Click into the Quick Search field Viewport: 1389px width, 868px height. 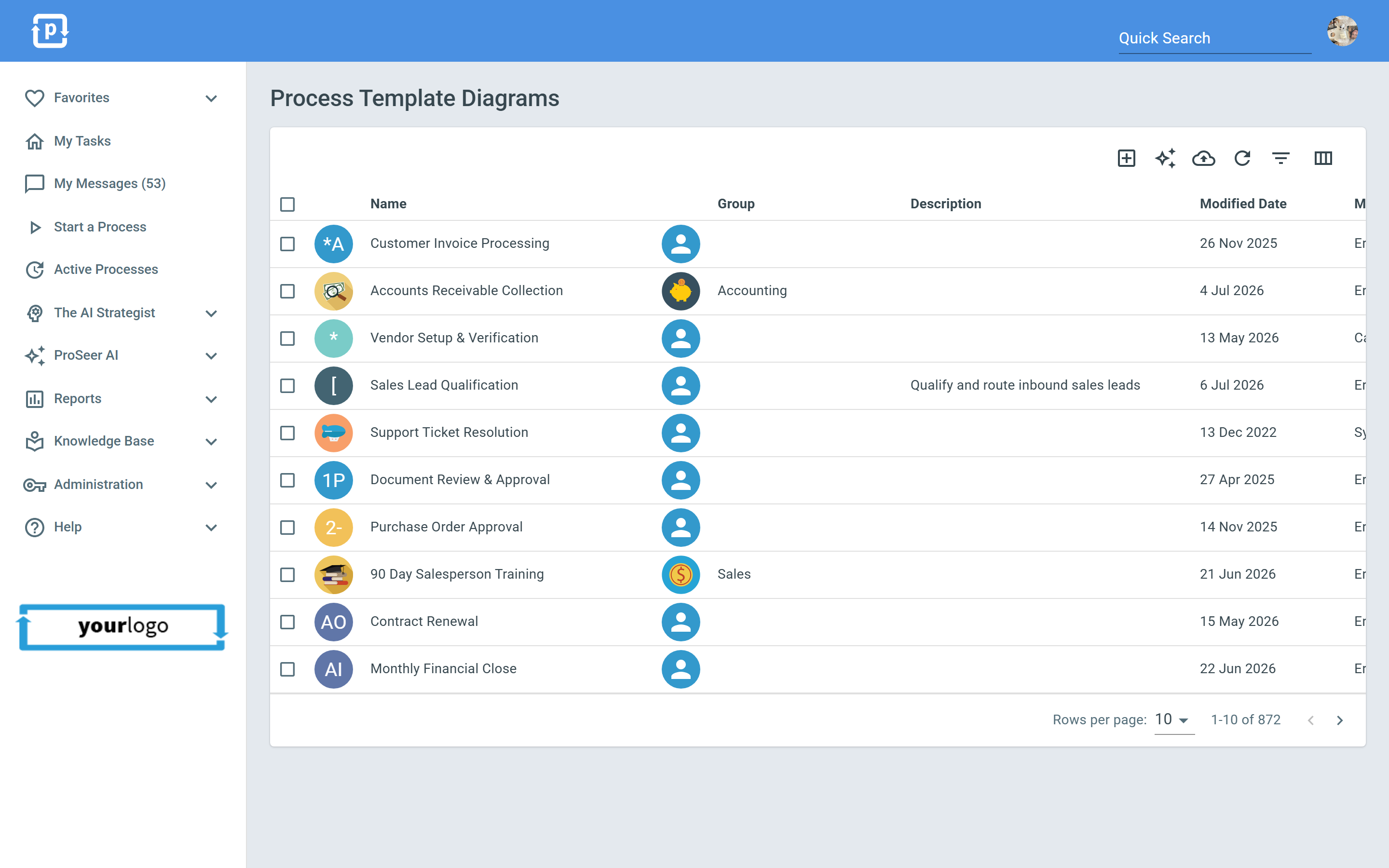pyautogui.click(x=1214, y=39)
